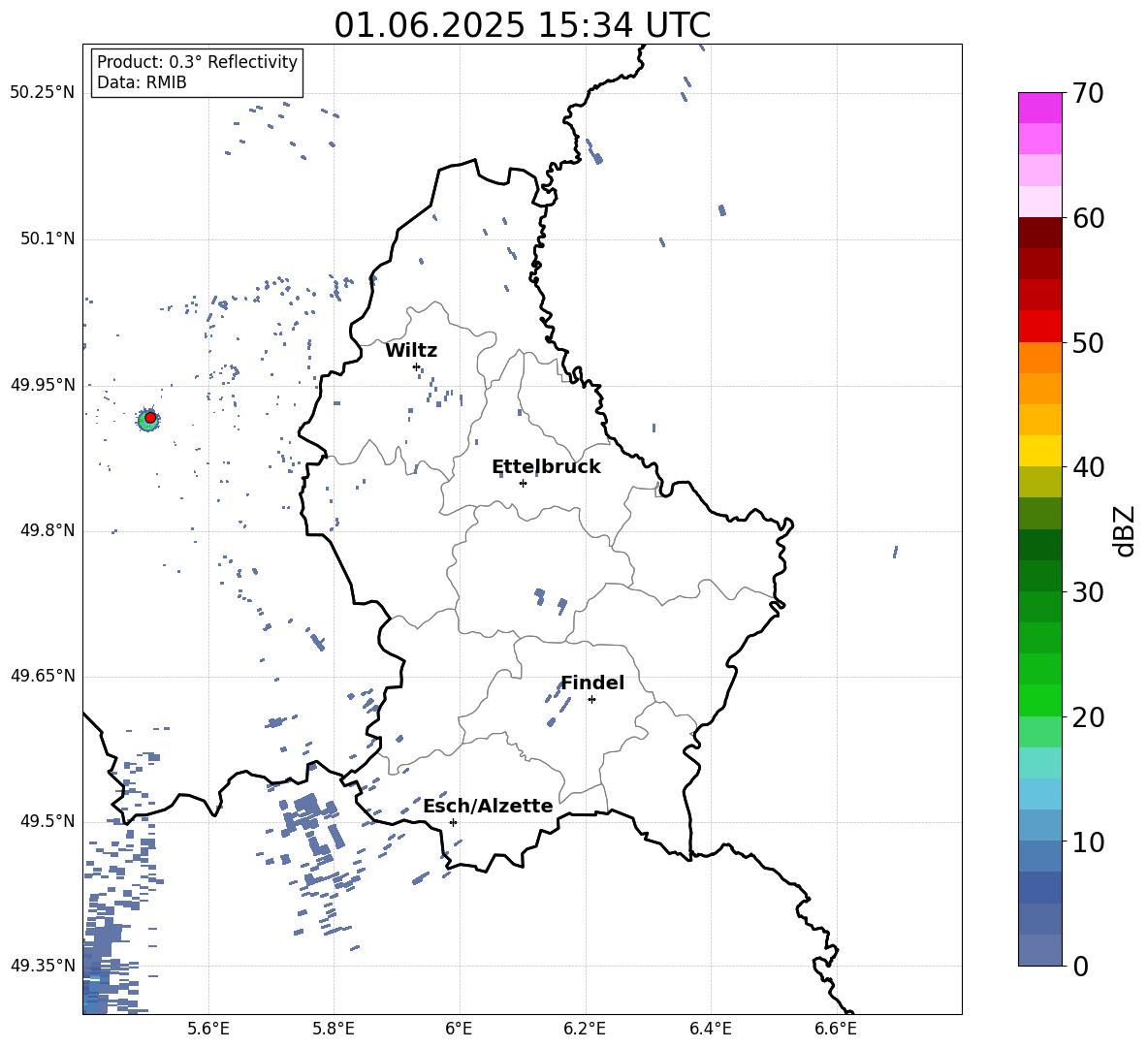Click the dBZ colorbar label
This screenshot has width=1148, height=1048.
tap(1125, 530)
